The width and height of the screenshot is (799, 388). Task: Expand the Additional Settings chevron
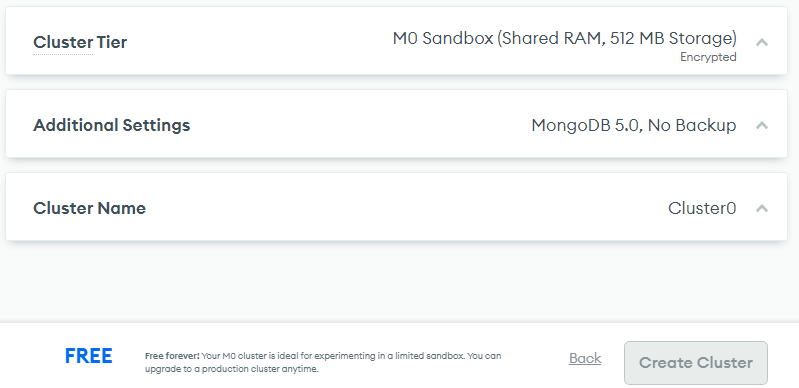click(x=762, y=125)
